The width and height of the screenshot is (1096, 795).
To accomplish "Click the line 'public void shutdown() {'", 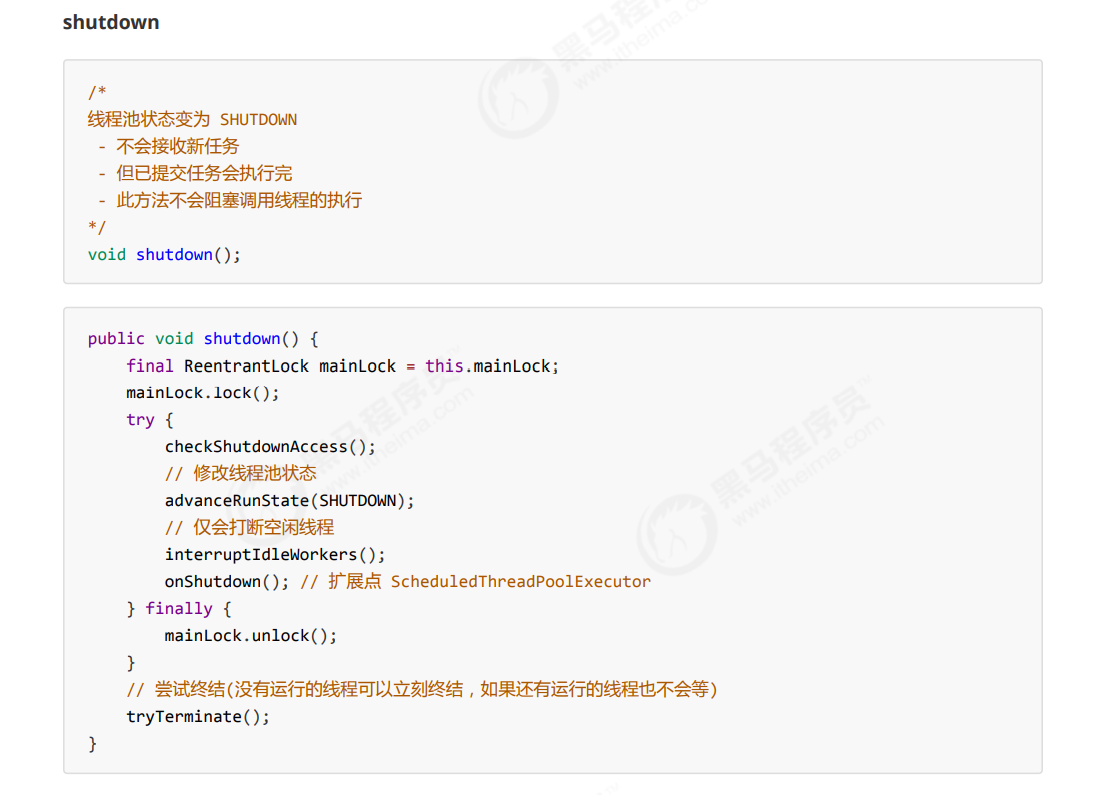I will pyautogui.click(x=203, y=339).
